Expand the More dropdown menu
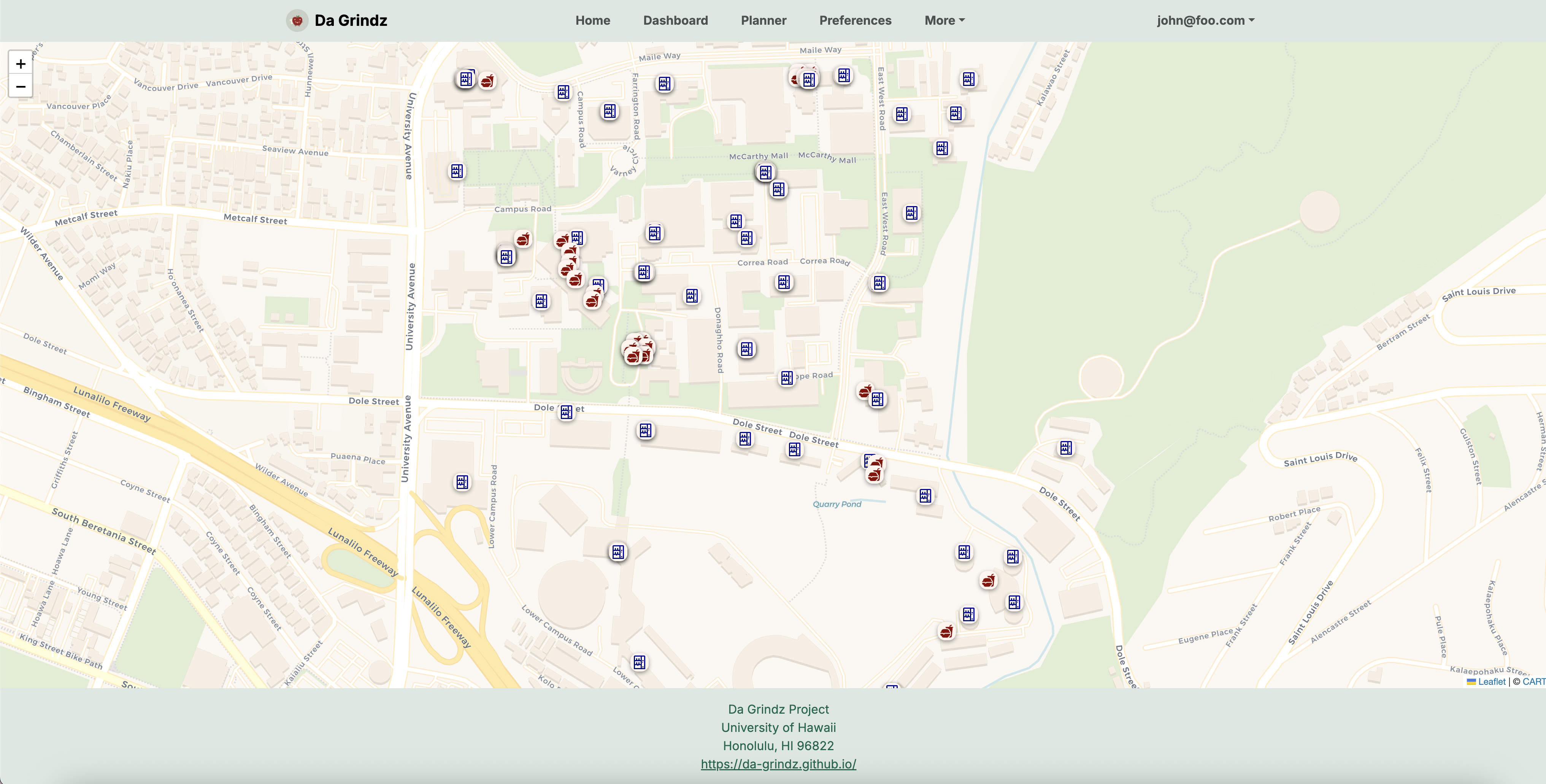Screen dimensions: 1546x784 (x=944, y=21)
